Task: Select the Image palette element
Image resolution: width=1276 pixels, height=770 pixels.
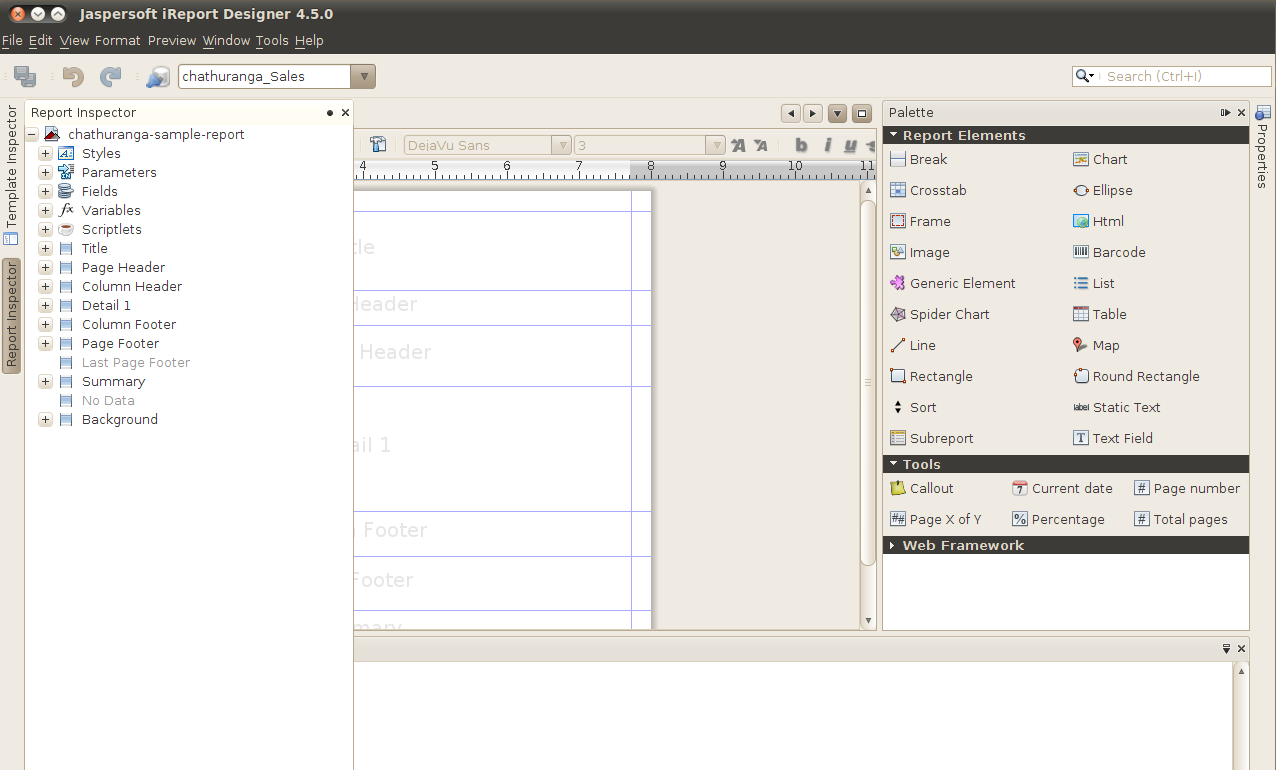Action: pos(920,252)
